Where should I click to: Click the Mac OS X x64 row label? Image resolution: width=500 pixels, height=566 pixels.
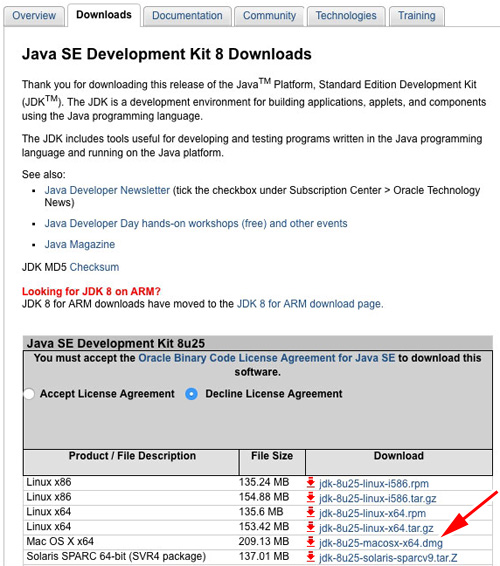60,541
